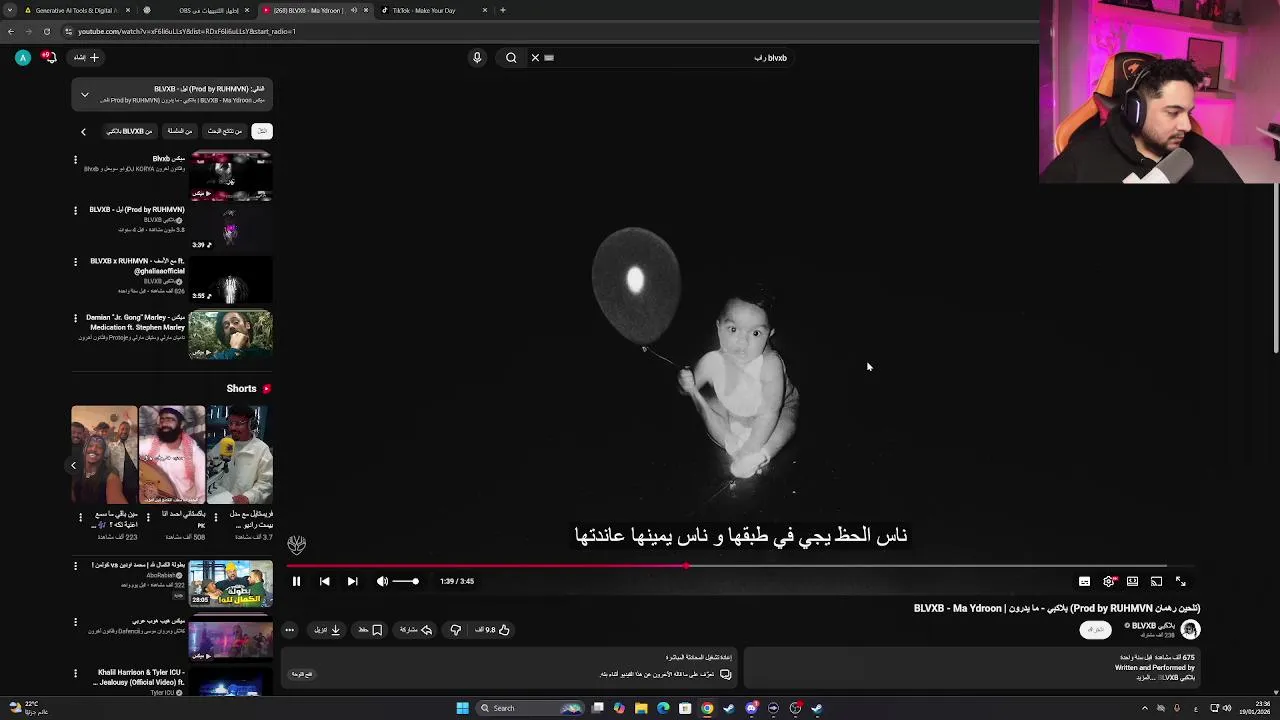Screen dimensions: 1280x720
Task: Switch to TikTok Make Your Day tab
Action: click(432, 10)
